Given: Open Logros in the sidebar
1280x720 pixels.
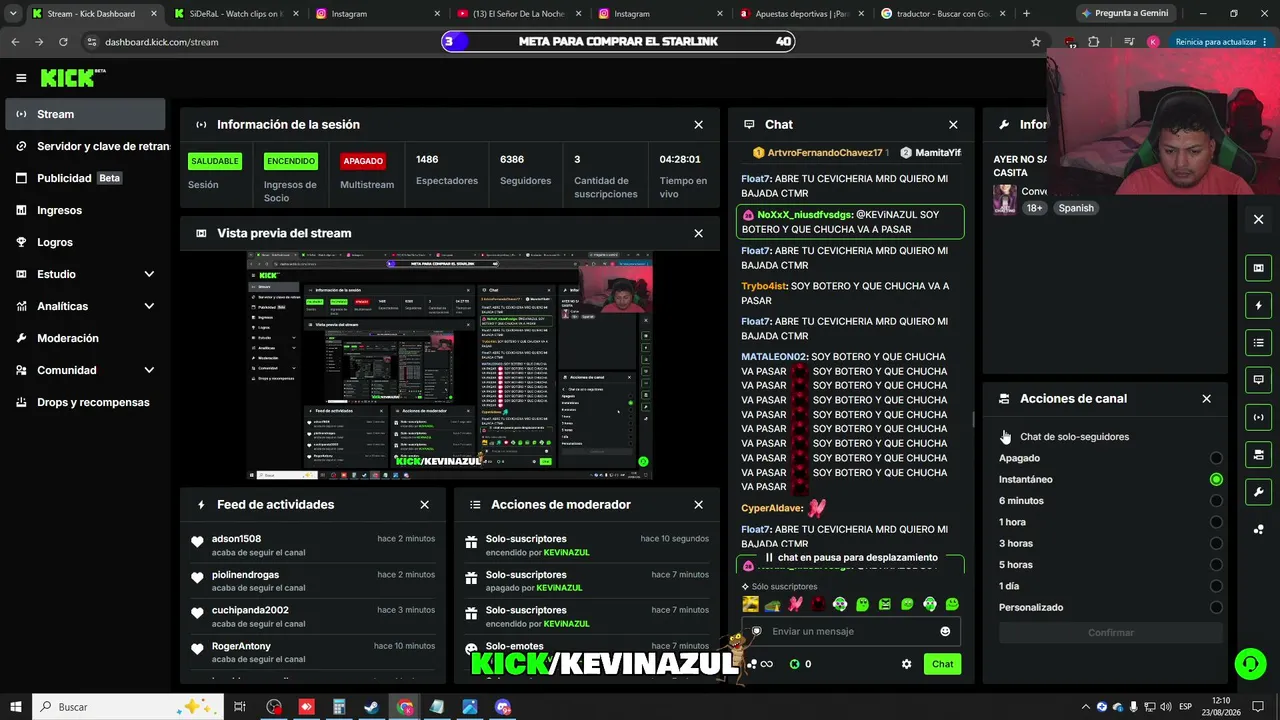Looking at the screenshot, I should 85,242.
